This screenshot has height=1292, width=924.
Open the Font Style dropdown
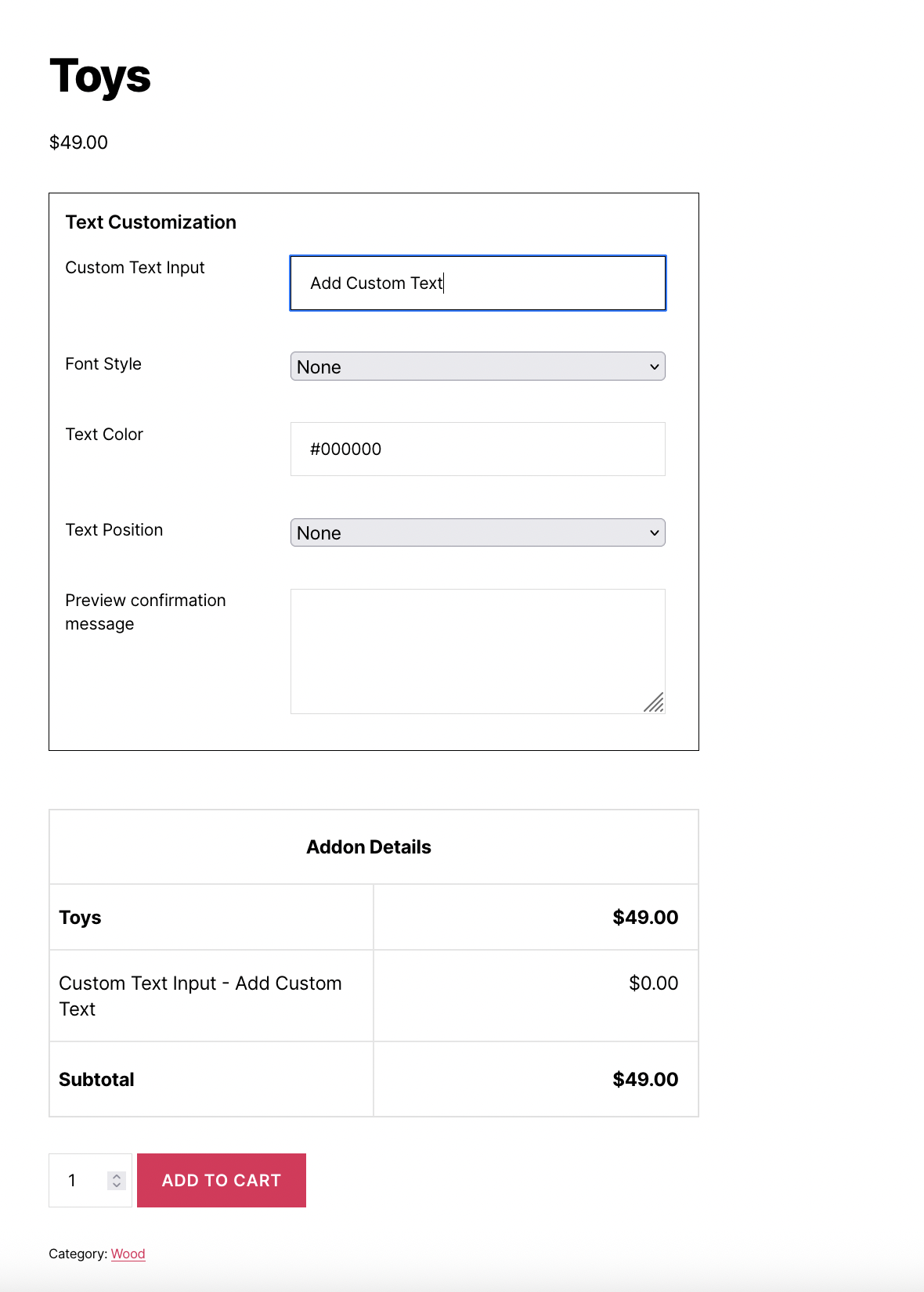click(x=478, y=366)
